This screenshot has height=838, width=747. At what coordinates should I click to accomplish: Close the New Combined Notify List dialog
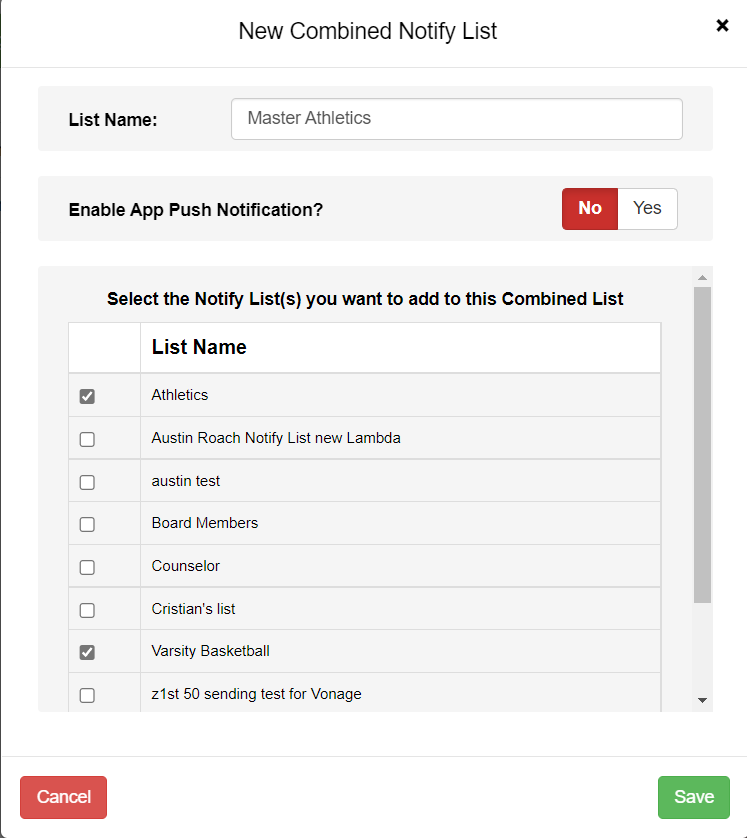[x=722, y=25]
